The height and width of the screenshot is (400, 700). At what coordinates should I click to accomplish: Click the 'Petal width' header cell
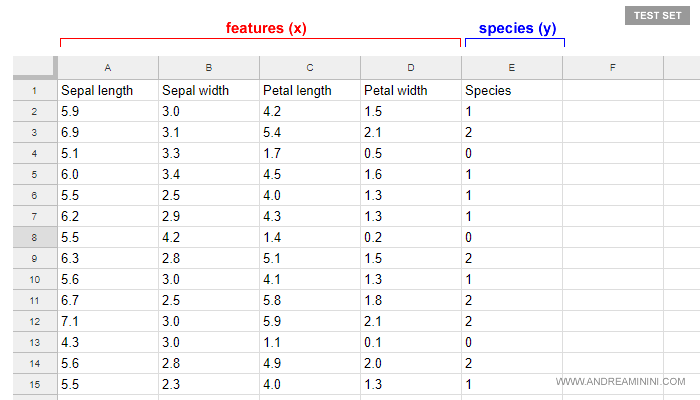(x=396, y=90)
